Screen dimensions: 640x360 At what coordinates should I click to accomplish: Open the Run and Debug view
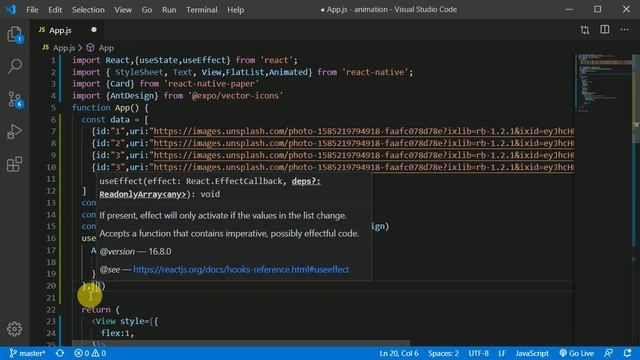click(x=15, y=132)
